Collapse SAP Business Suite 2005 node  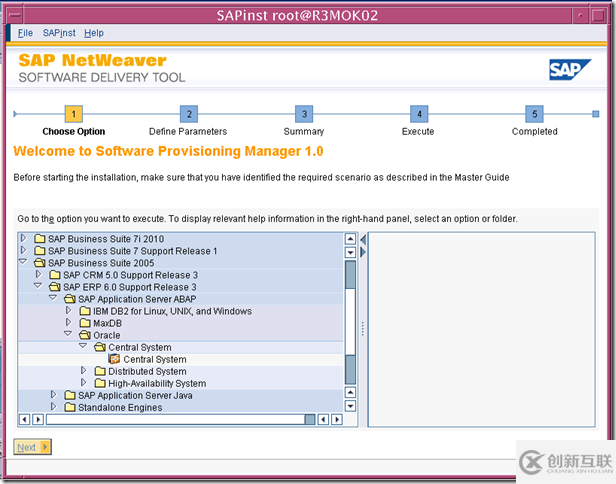[x=23, y=262]
